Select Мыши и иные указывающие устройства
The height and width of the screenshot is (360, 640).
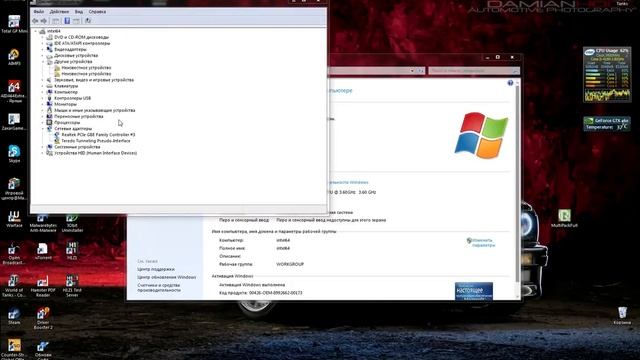click(x=95, y=110)
